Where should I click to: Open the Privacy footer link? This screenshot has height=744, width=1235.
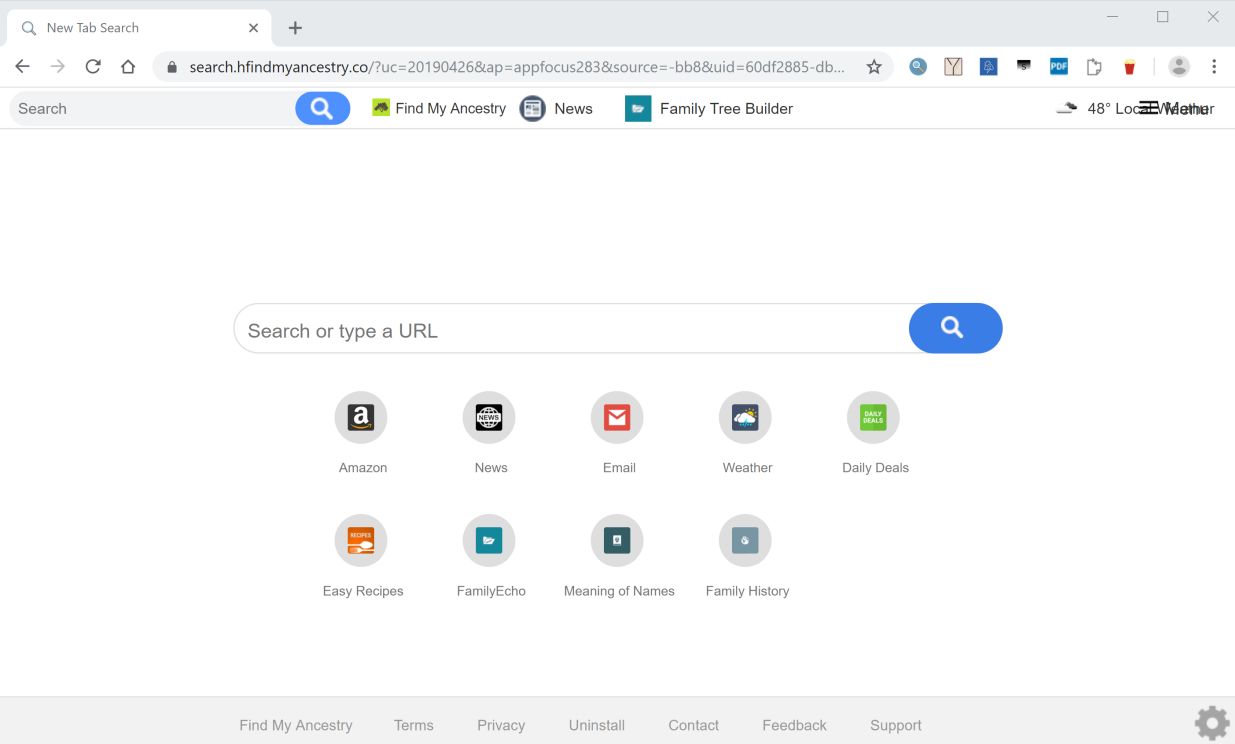501,725
